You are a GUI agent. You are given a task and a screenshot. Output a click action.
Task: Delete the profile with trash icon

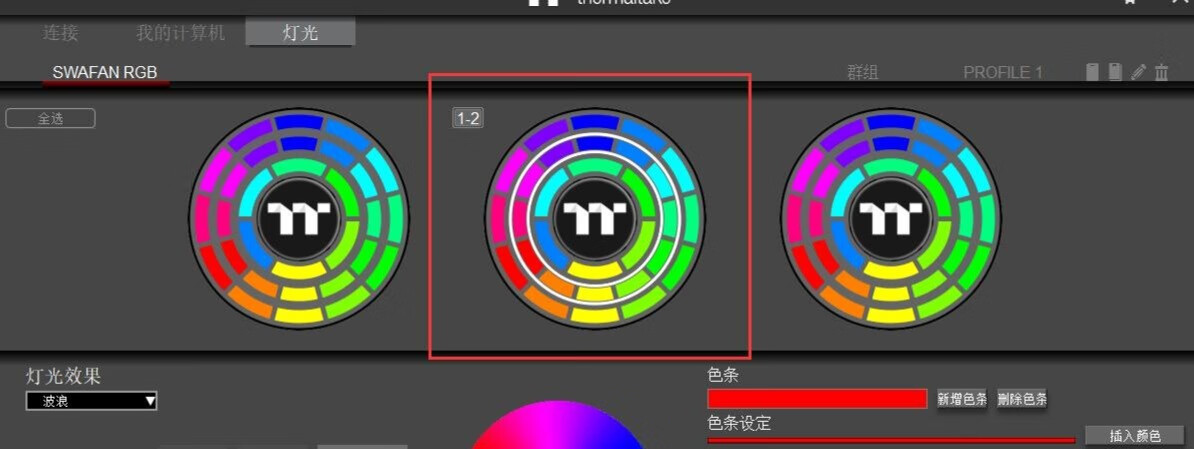(1161, 72)
